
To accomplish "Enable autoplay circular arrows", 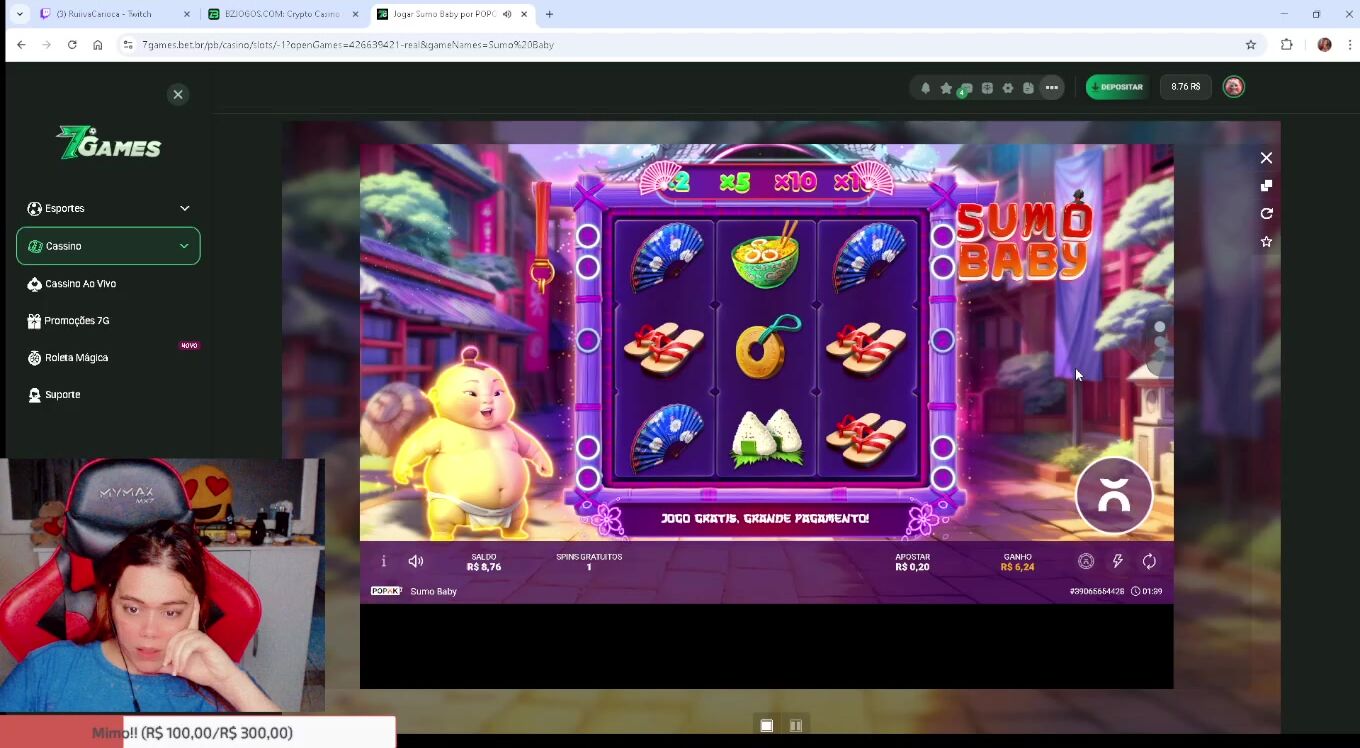I will 1150,561.
